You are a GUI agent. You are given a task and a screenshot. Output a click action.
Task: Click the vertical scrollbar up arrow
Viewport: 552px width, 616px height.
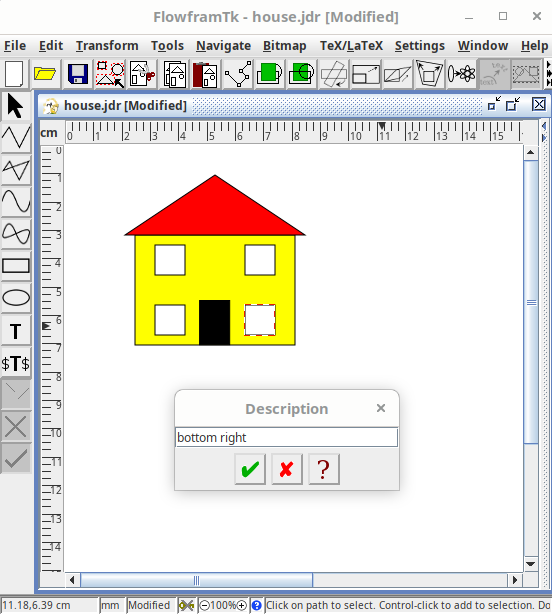point(531,152)
